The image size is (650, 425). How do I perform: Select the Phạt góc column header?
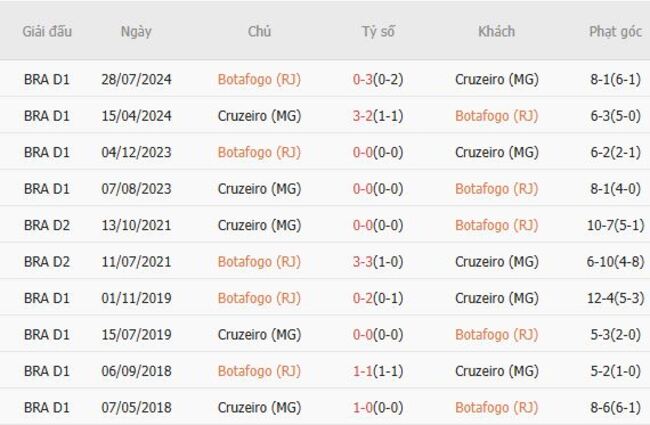click(615, 31)
